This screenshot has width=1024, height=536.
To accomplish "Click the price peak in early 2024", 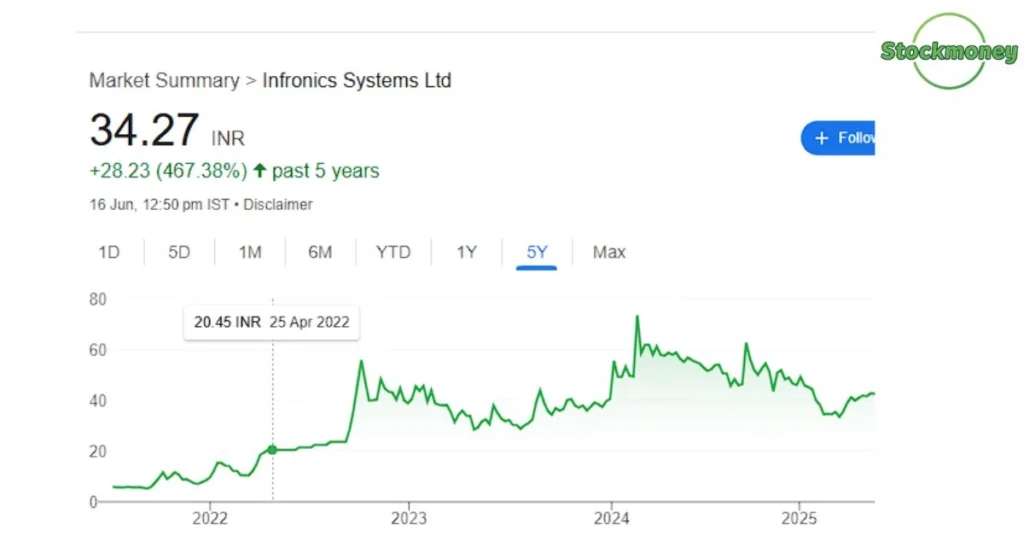I will 637,317.
